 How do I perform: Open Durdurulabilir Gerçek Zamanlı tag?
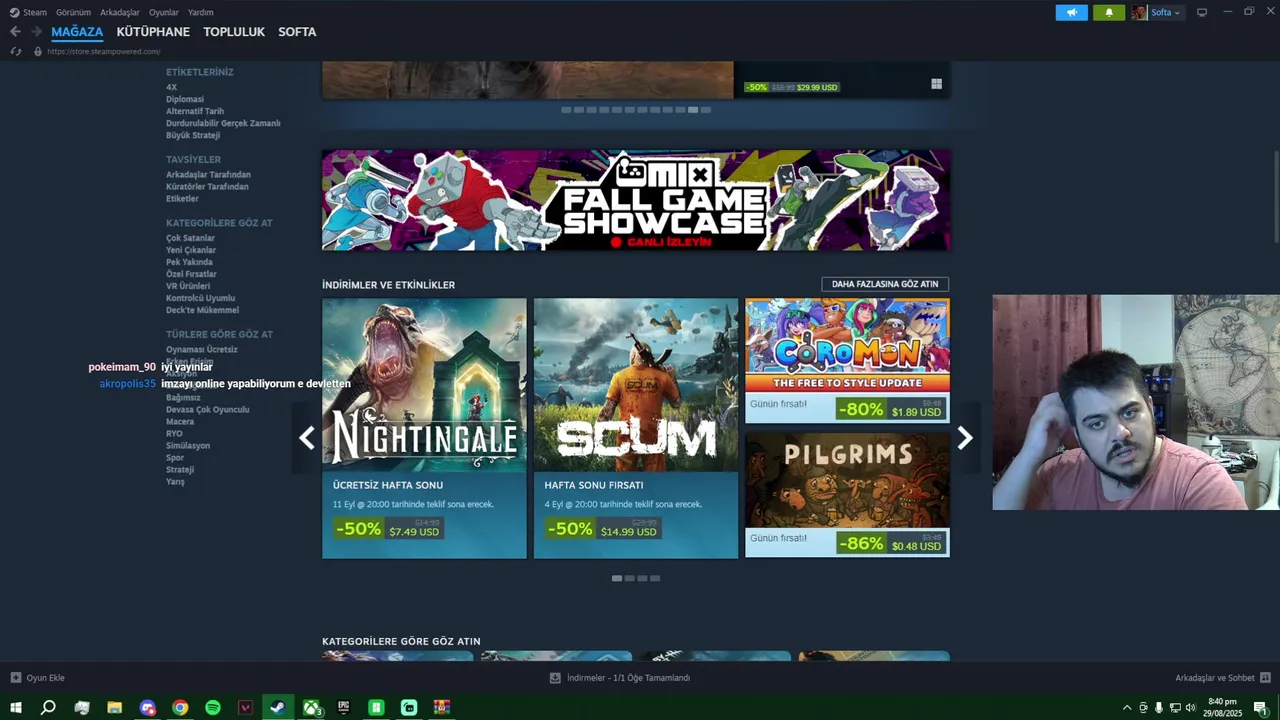tap(223, 123)
